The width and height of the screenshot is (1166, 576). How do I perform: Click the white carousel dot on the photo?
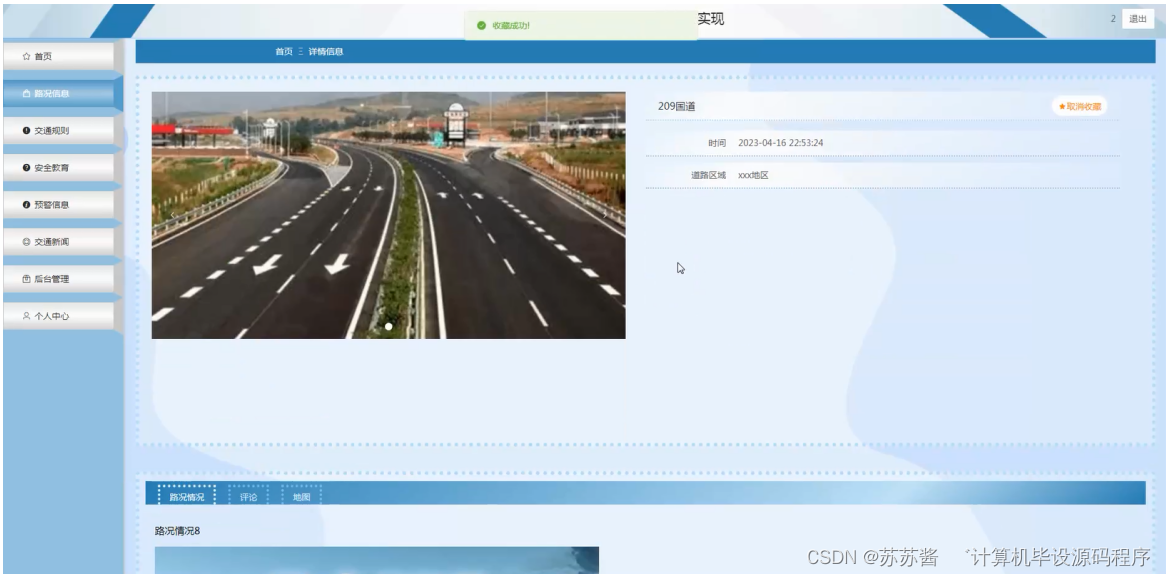tap(388, 324)
